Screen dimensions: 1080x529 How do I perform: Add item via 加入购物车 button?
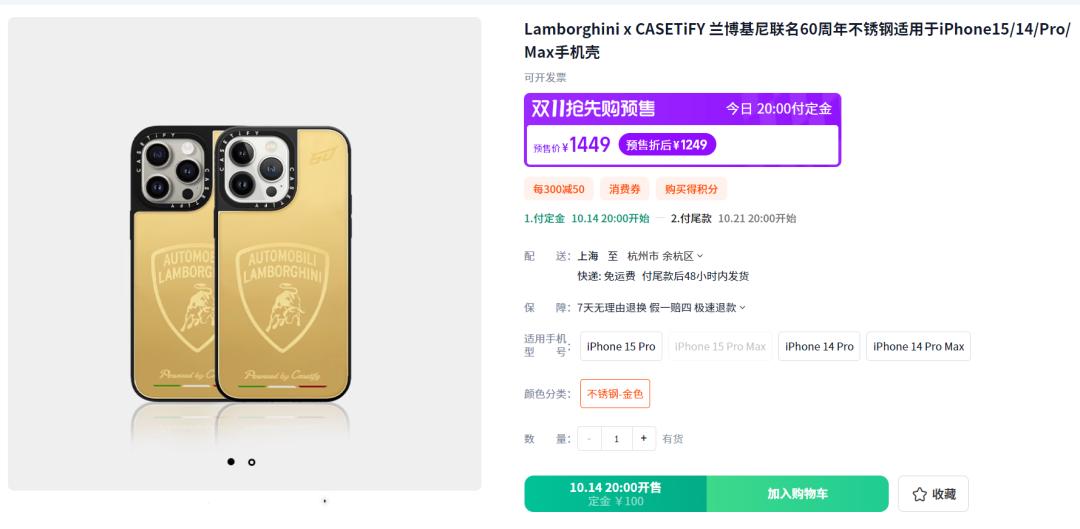(x=798, y=494)
